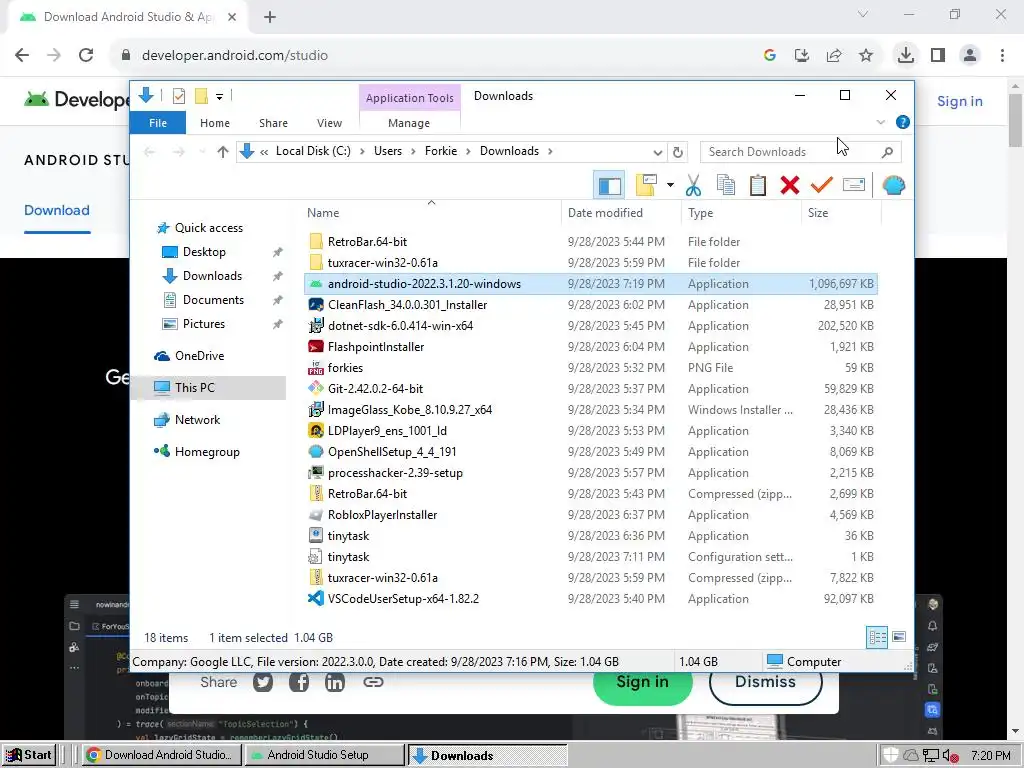The image size is (1024, 768).
Task: Switch to Android Studio Setup taskbar item
Action: pyautogui.click(x=325, y=755)
